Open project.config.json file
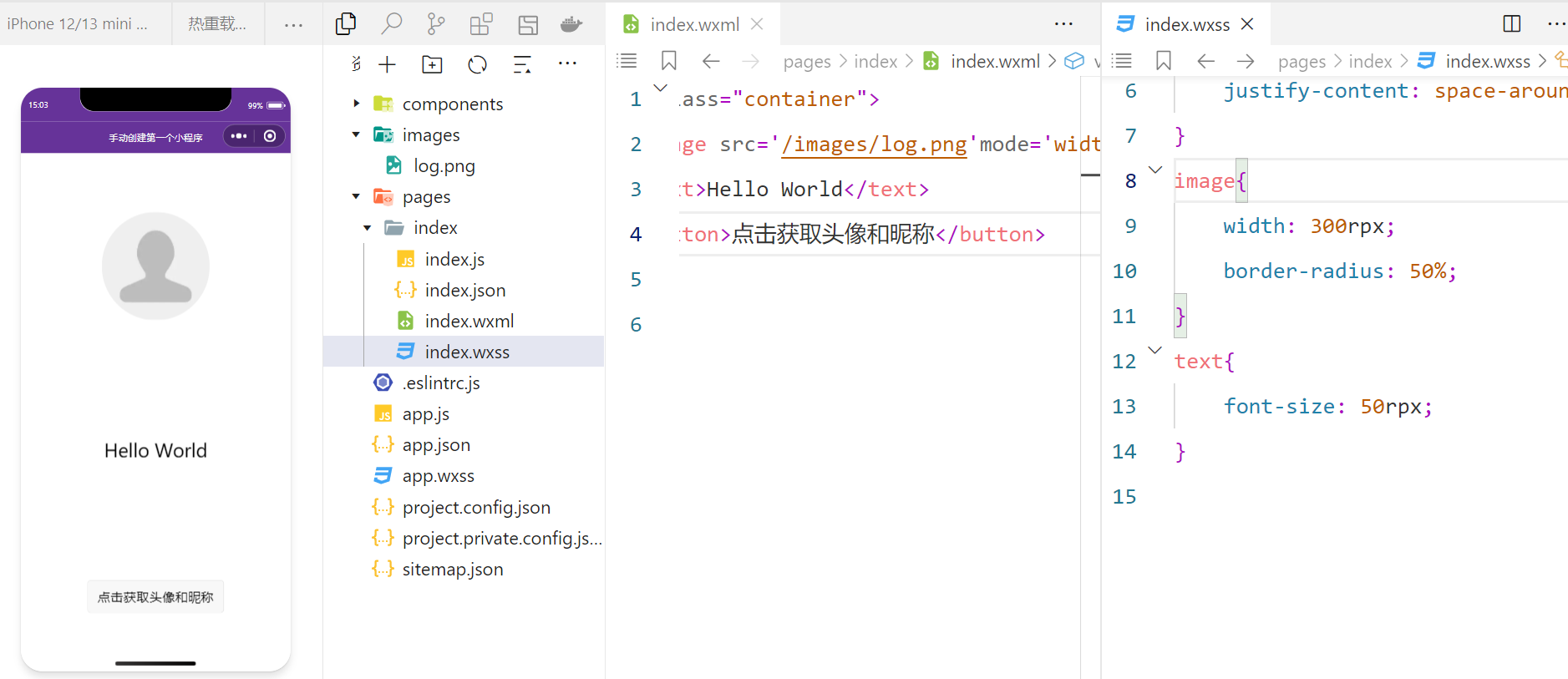The height and width of the screenshot is (679, 1568). click(476, 507)
